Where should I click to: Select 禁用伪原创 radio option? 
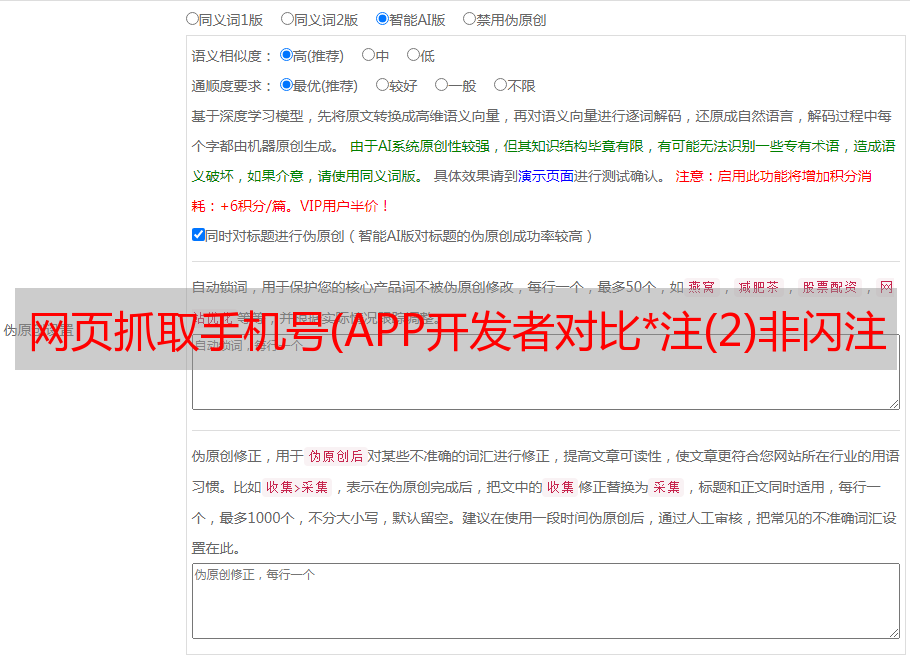coord(469,19)
